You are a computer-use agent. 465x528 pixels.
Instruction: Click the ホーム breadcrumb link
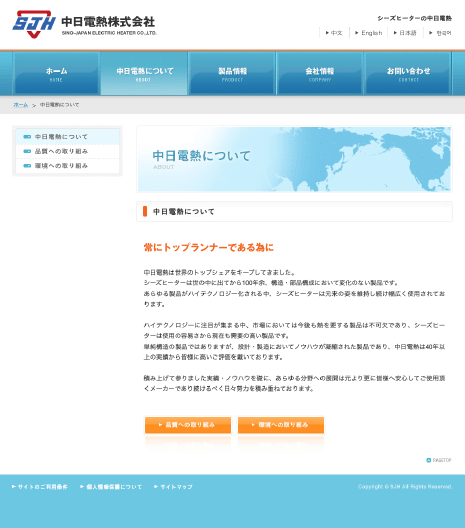[x=21, y=105]
